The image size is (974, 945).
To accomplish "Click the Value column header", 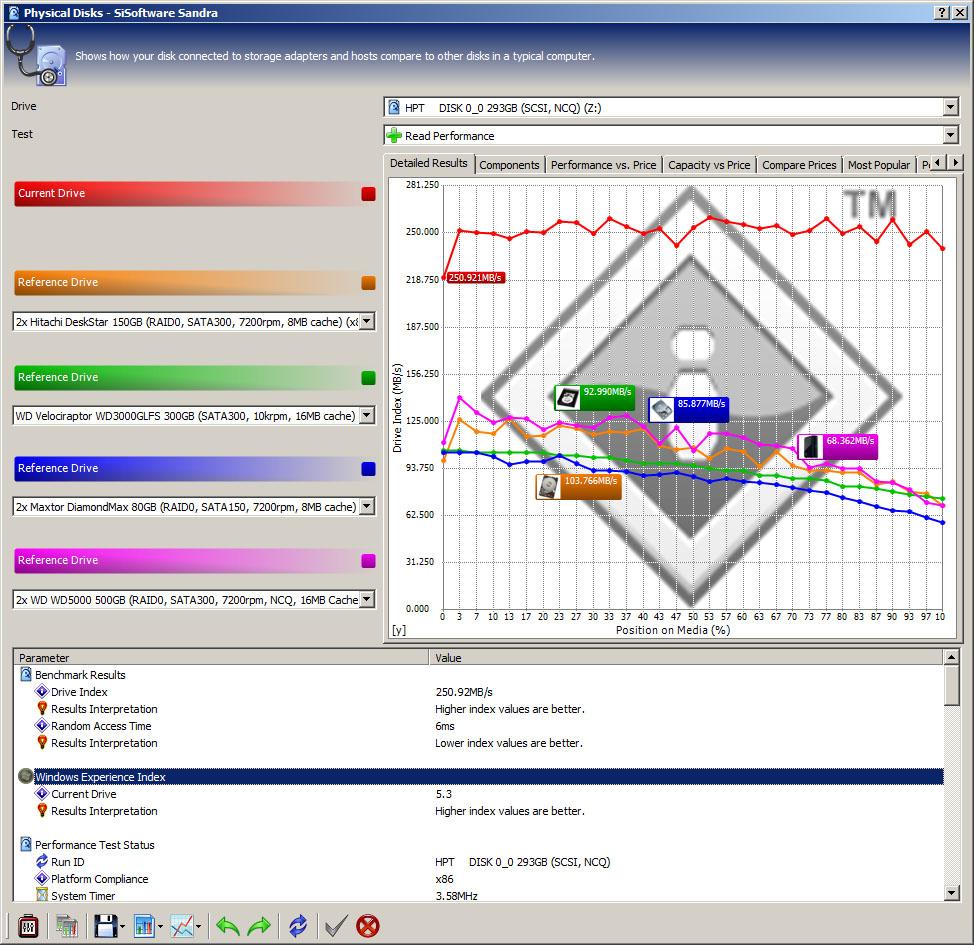I will tap(686, 657).
